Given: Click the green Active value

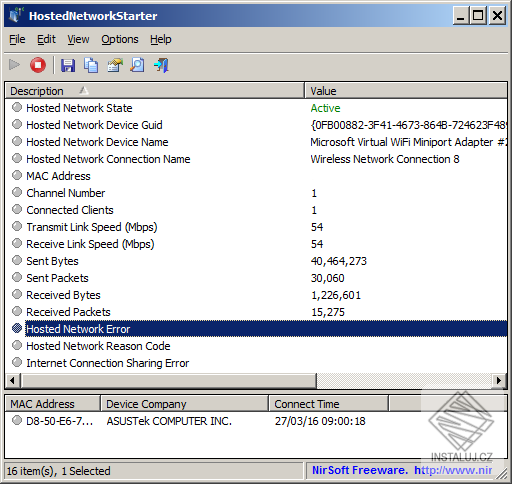Looking at the screenshot, I should (x=325, y=108).
